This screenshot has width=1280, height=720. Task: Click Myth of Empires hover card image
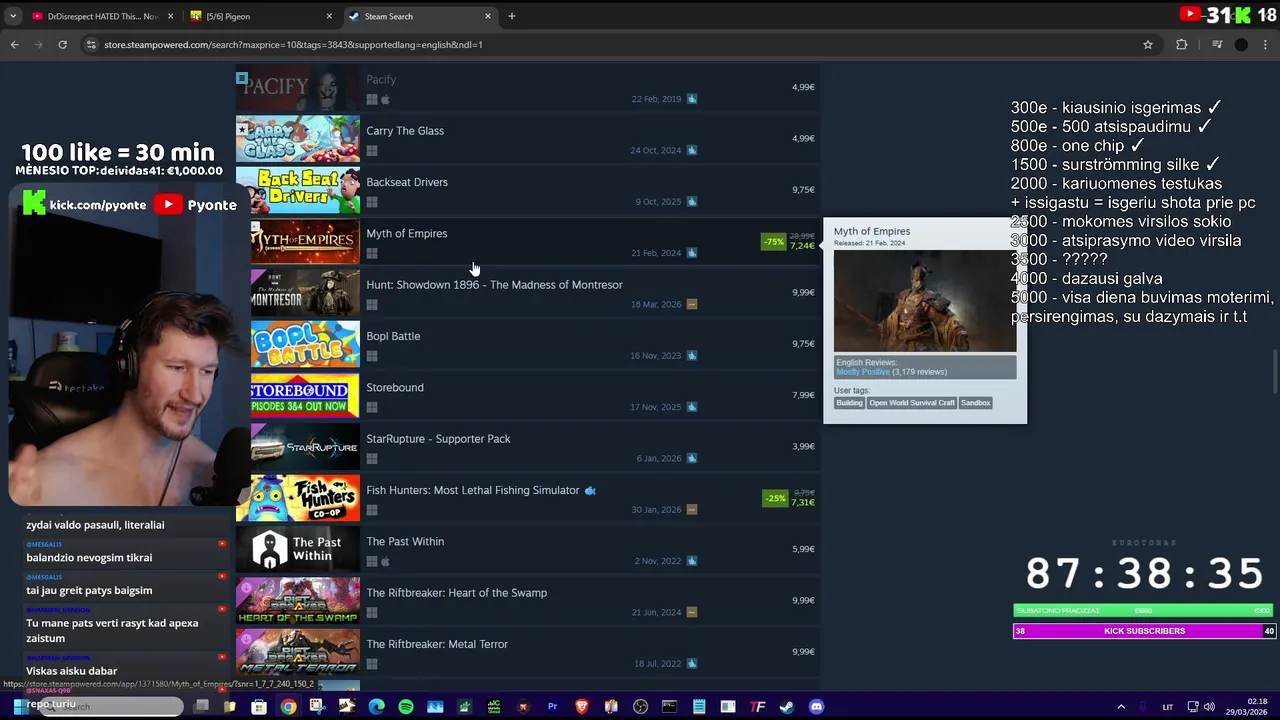[x=925, y=301]
